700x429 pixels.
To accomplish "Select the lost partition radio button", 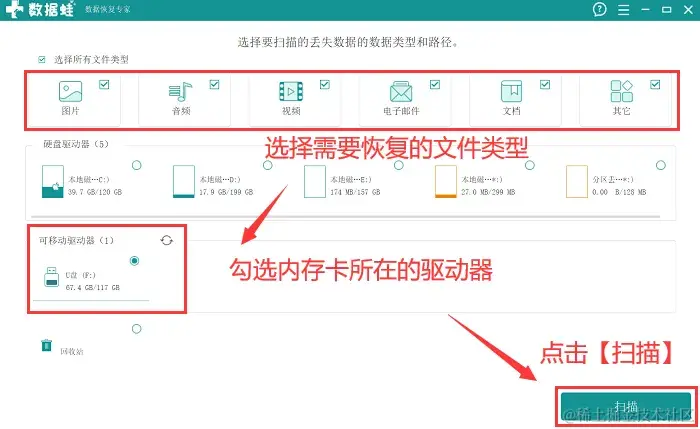I will point(661,165).
